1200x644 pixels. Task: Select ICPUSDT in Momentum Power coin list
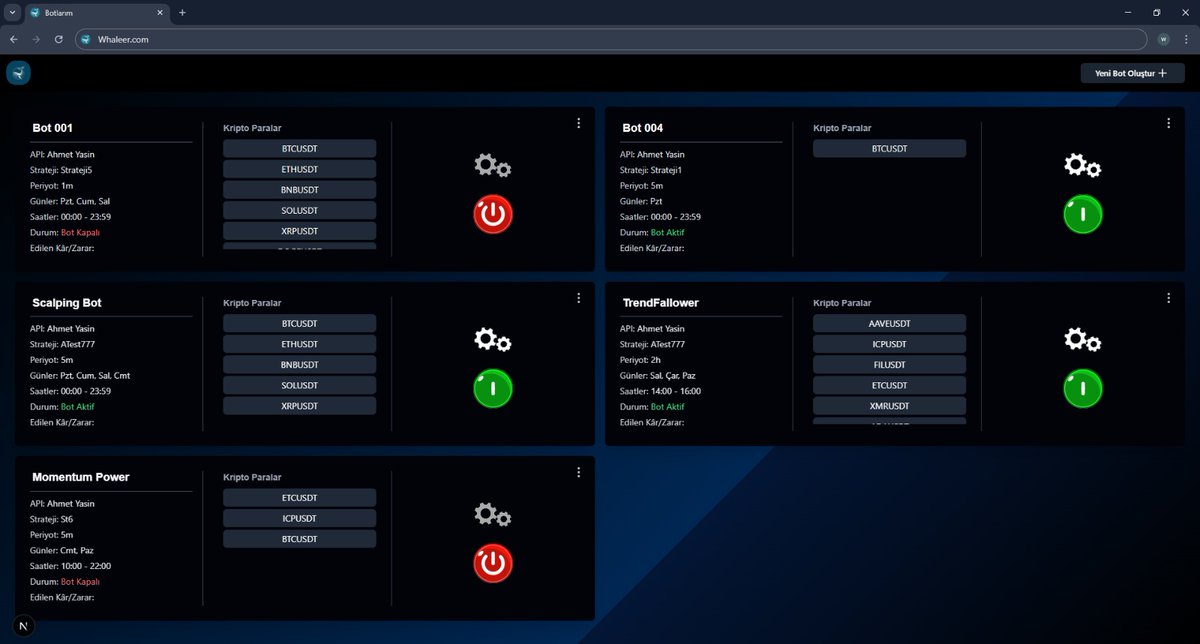tap(300, 519)
